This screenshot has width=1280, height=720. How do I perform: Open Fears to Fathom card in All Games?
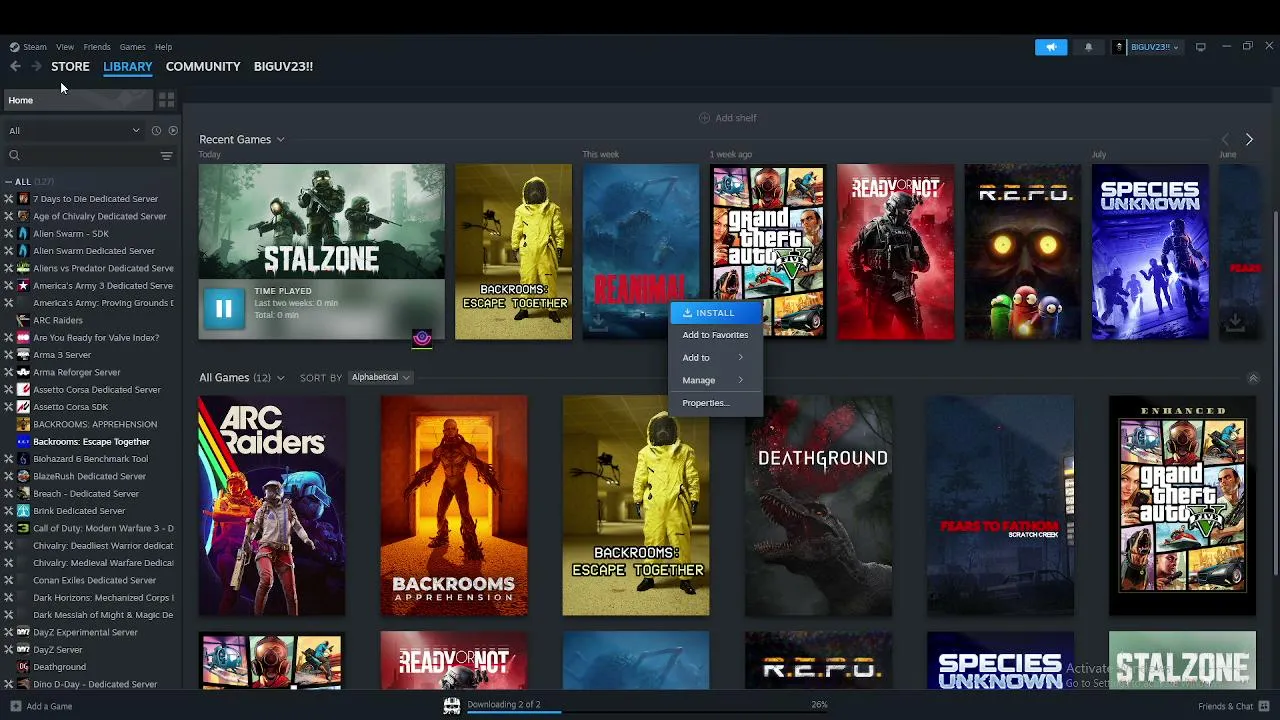1000,506
